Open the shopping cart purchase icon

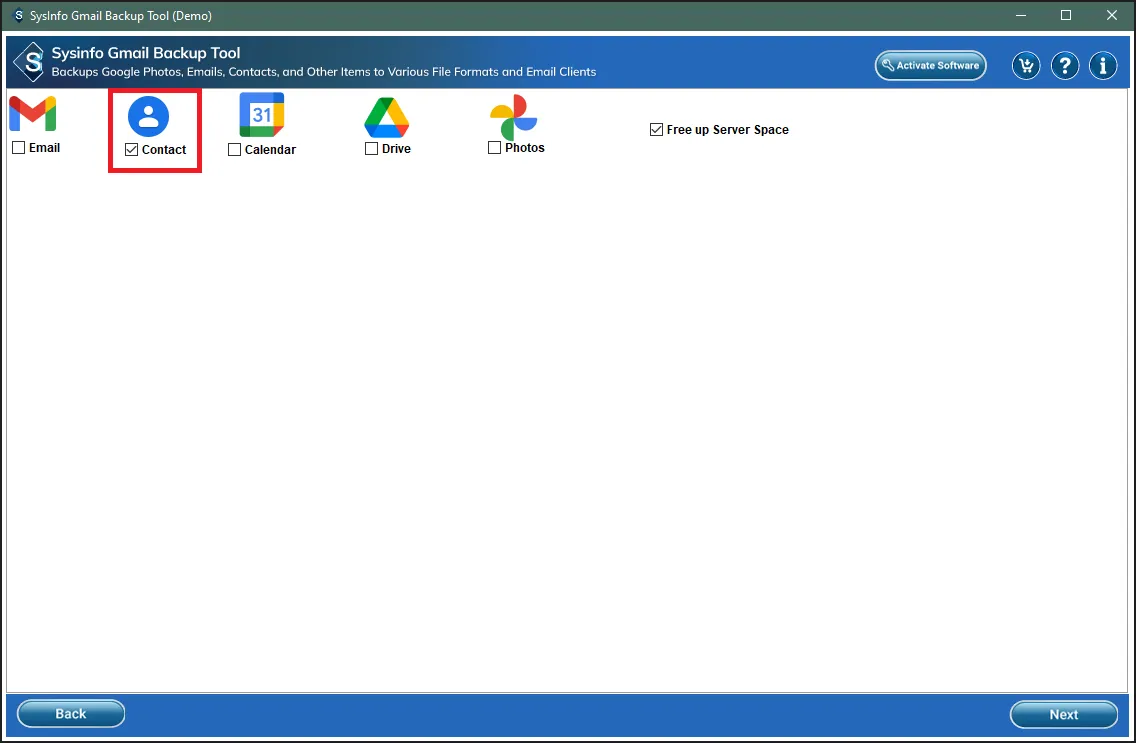1026,66
